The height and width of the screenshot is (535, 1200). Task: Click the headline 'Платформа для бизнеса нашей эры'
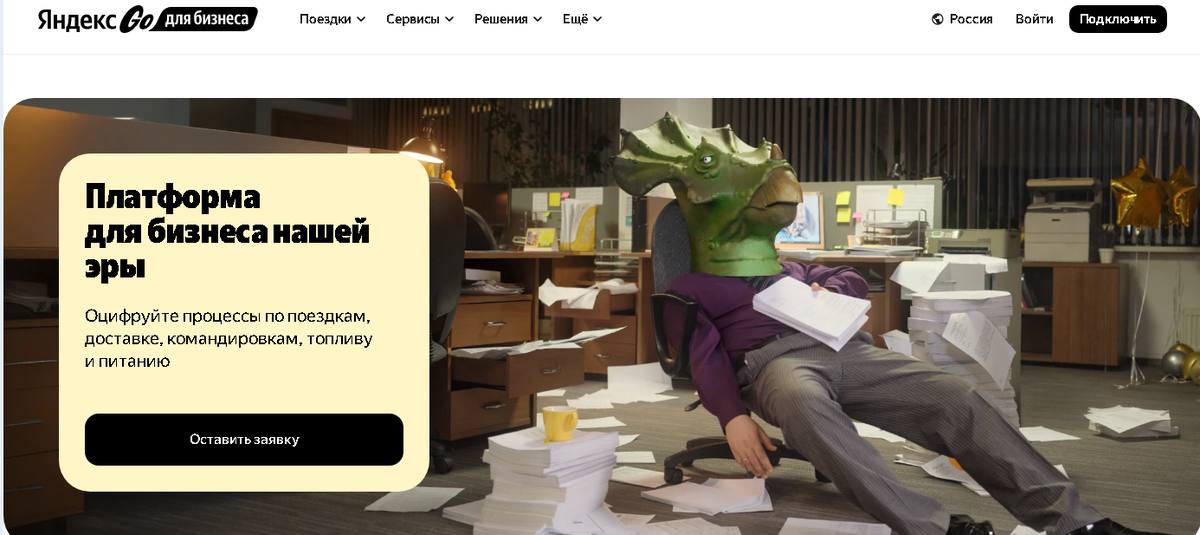pos(228,231)
